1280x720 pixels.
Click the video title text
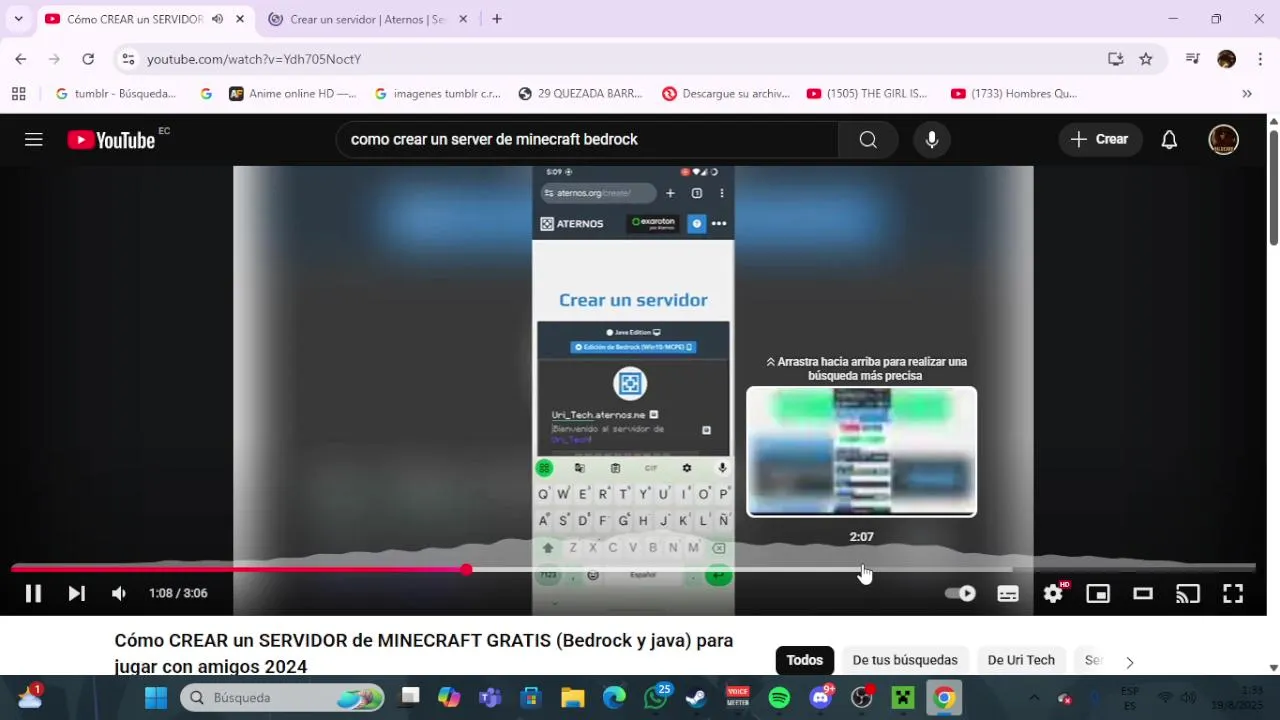424,653
